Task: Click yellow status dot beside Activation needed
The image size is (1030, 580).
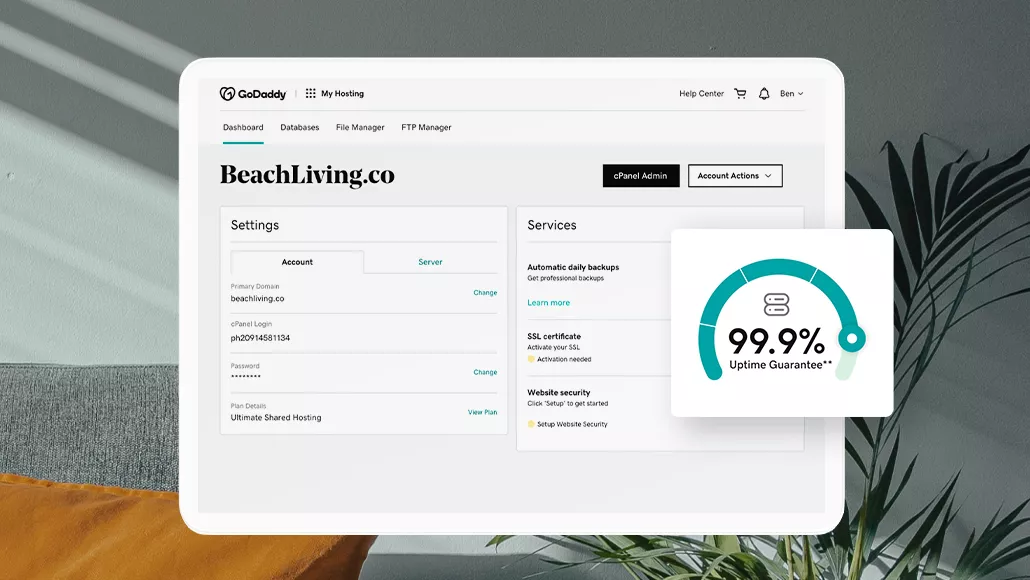Action: pos(531,359)
